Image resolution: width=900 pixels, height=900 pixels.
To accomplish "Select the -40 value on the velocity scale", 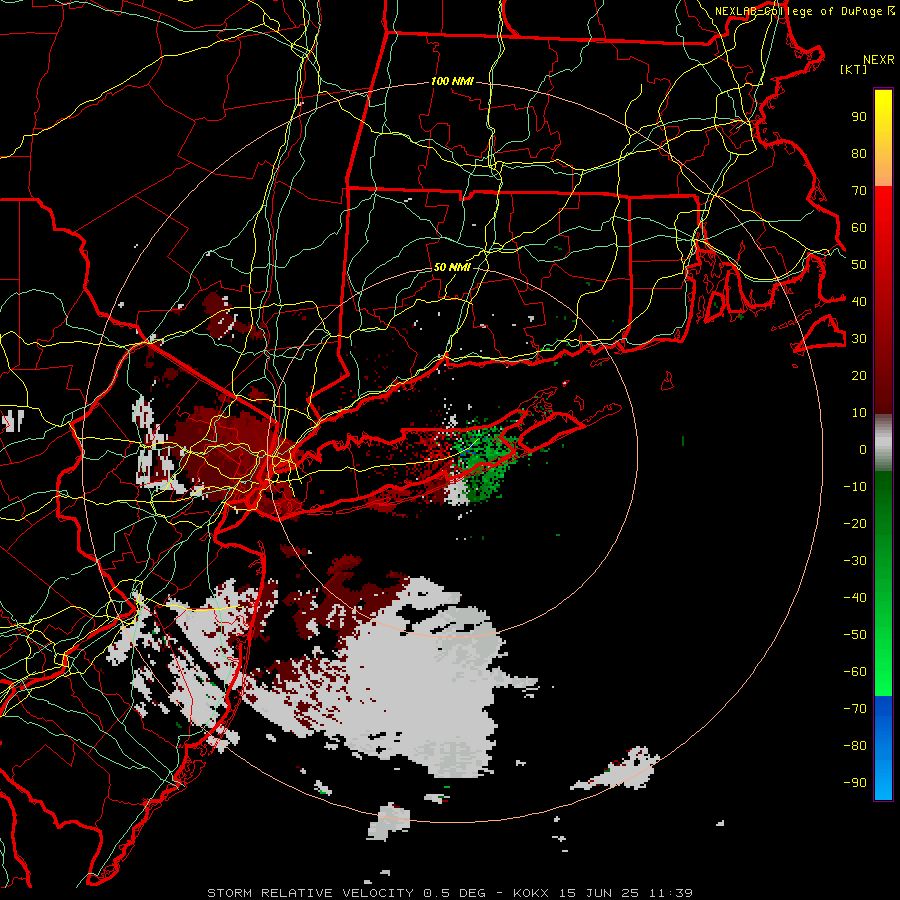I will (x=855, y=598).
